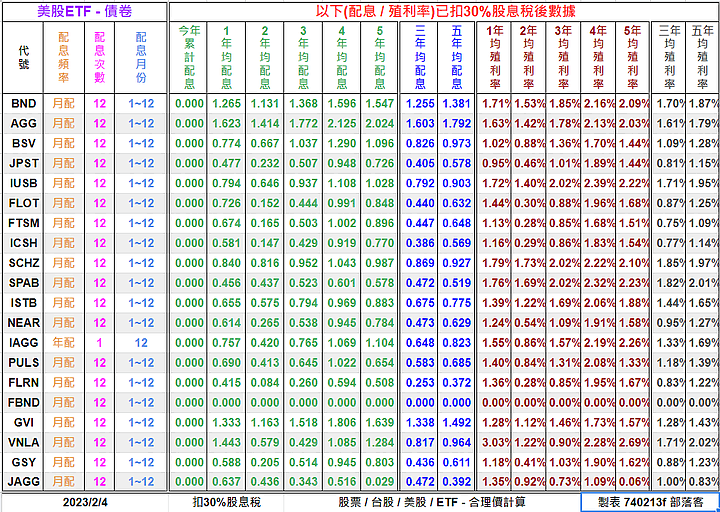Click the 配息次數 column header

[100, 57]
